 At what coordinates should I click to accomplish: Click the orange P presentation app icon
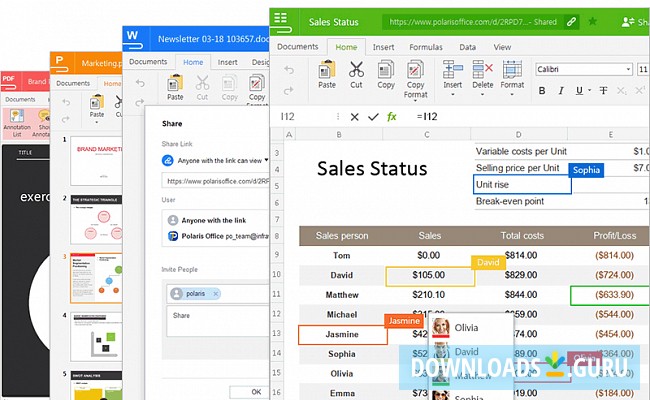coord(61,63)
